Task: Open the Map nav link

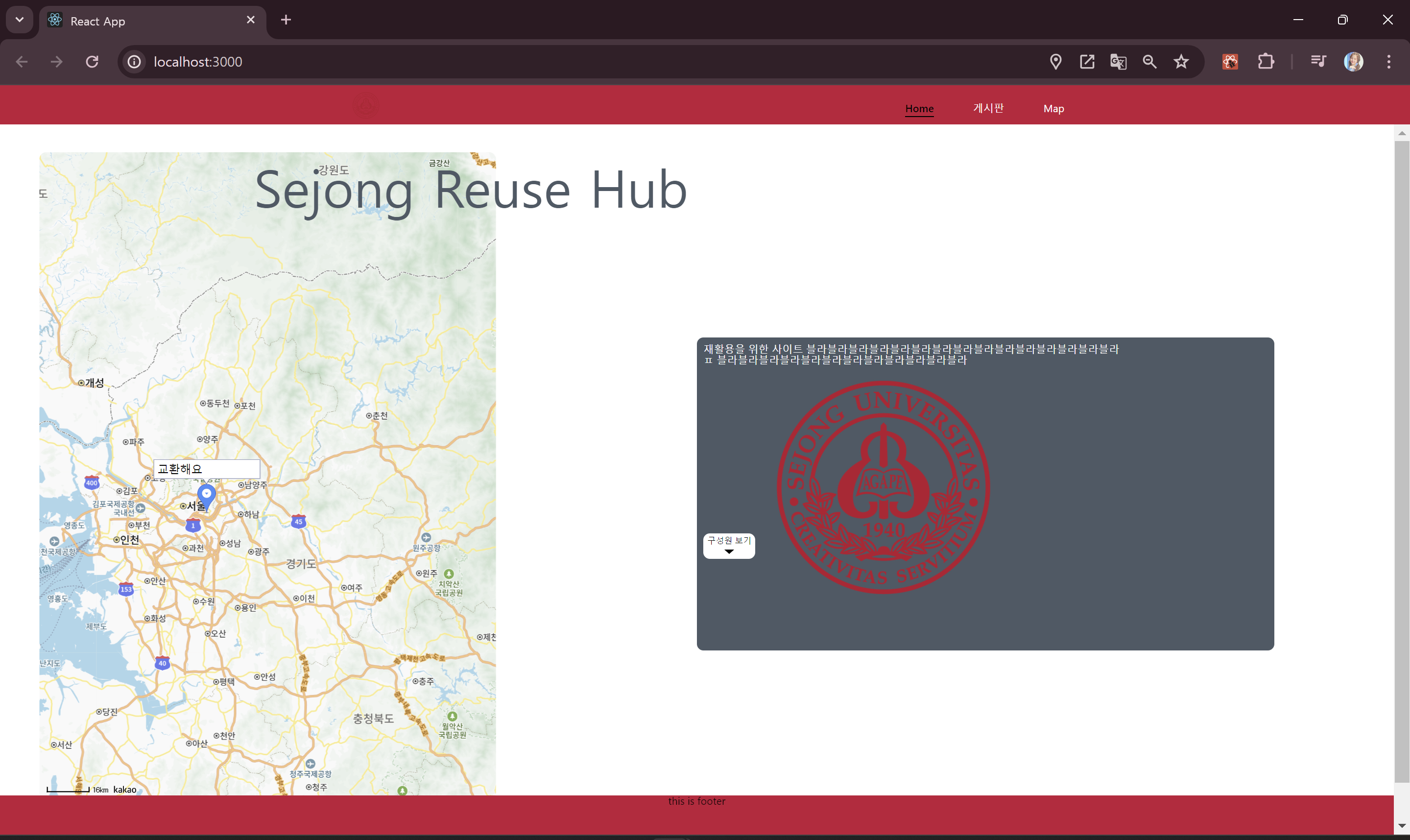Action: [1053, 108]
